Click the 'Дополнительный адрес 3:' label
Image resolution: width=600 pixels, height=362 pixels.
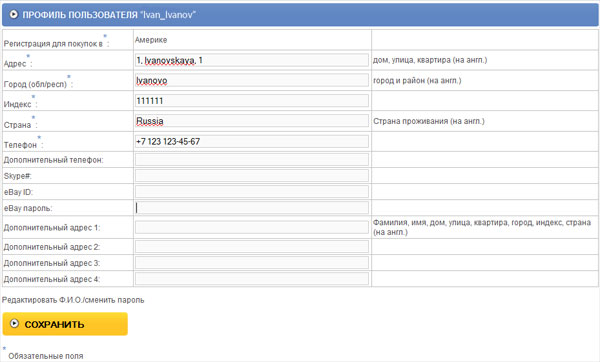click(52, 263)
